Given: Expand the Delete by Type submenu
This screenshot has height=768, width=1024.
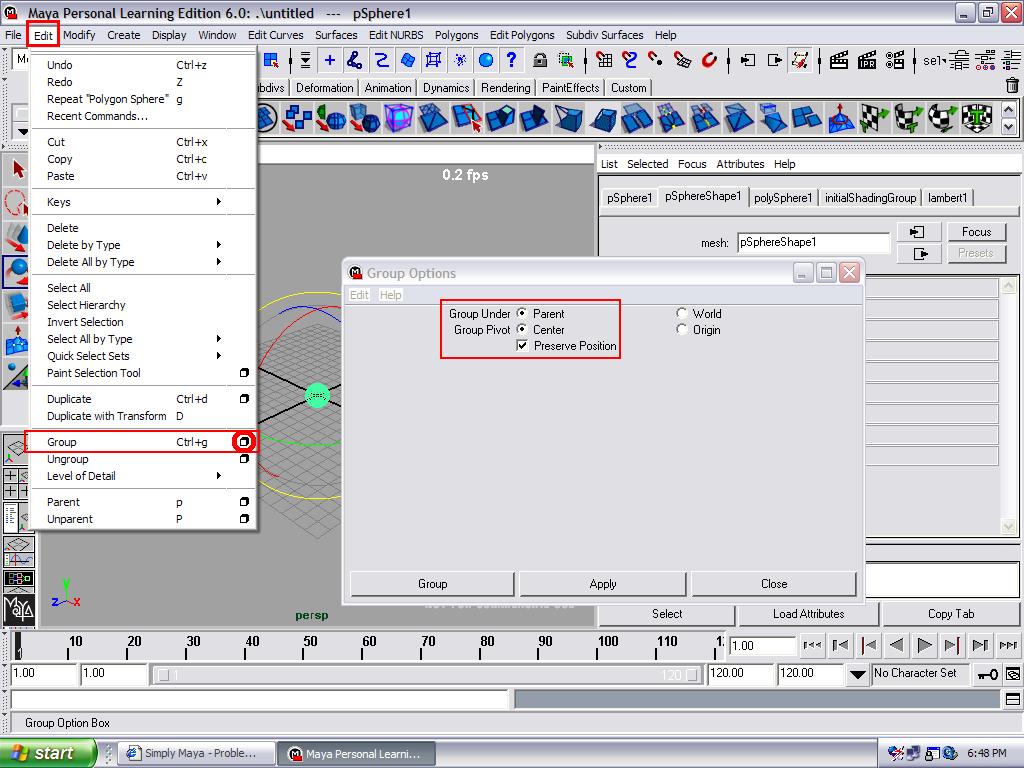Looking at the screenshot, I should [219, 245].
